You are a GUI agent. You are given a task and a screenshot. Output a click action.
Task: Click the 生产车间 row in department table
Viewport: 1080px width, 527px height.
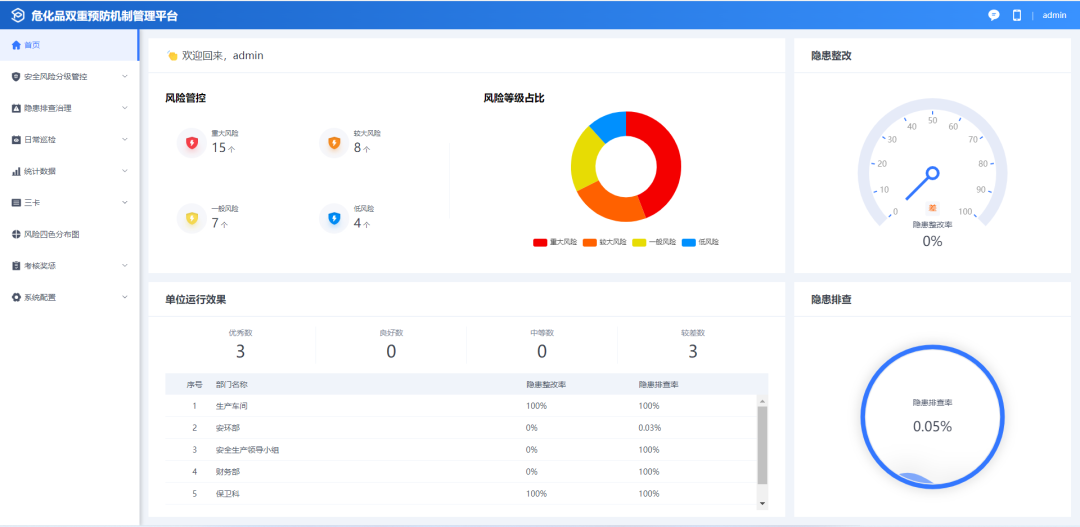(x=231, y=406)
